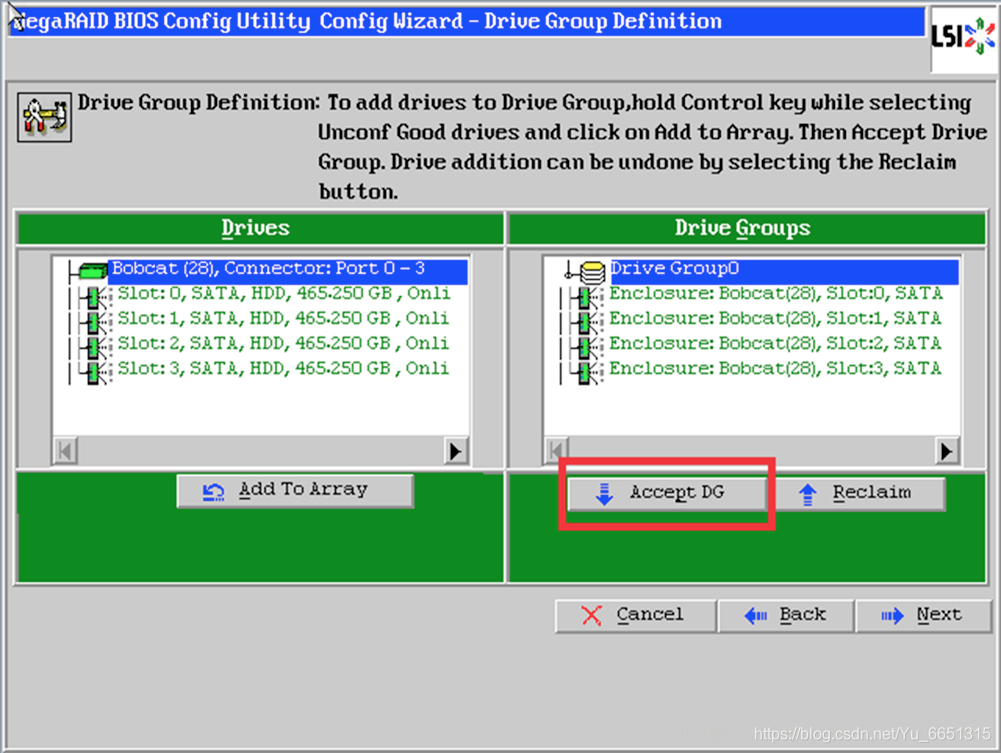Select Enclosure Bobcat(28) Slot:3 entry
This screenshot has height=753, width=1001.
(776, 369)
